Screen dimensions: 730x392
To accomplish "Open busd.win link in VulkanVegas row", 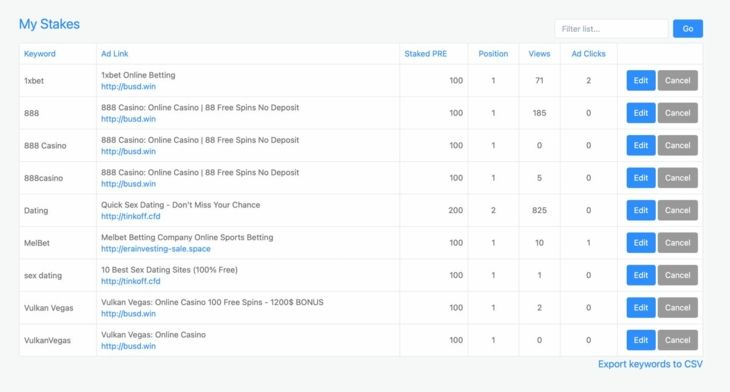I will coord(128,346).
